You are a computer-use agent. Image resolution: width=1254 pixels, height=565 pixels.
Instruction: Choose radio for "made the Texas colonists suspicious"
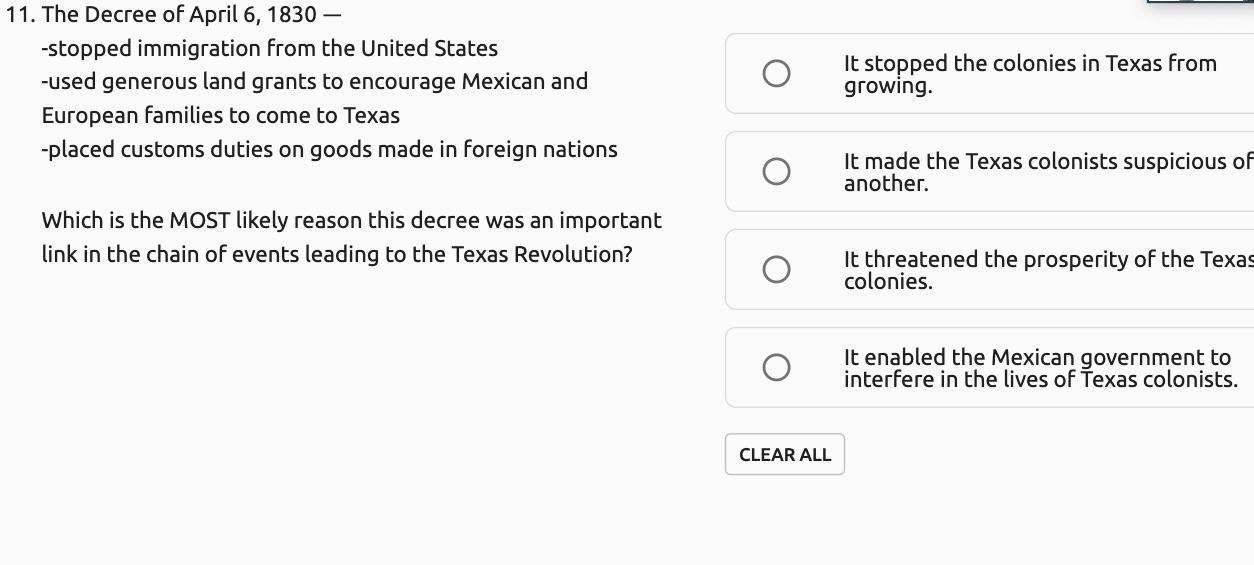776,171
